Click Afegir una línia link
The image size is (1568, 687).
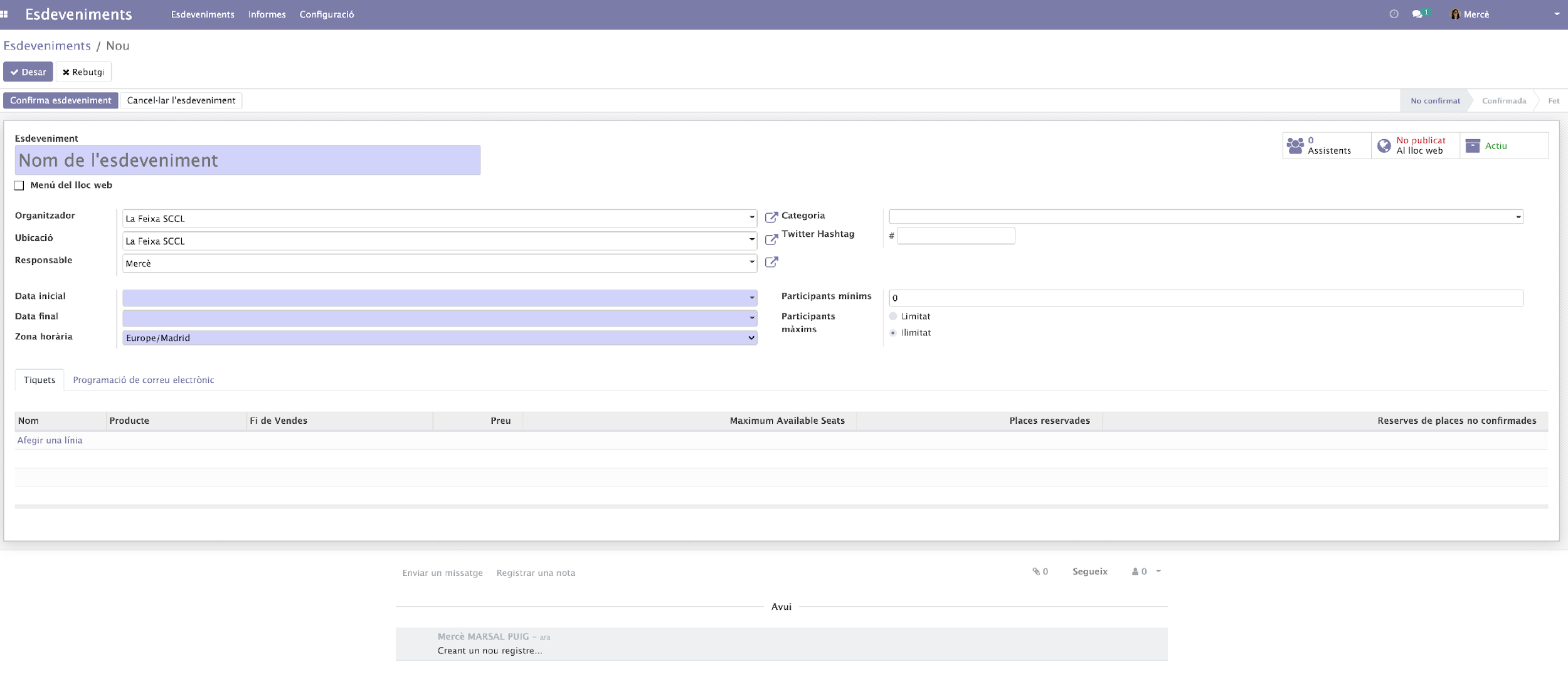tap(50, 441)
